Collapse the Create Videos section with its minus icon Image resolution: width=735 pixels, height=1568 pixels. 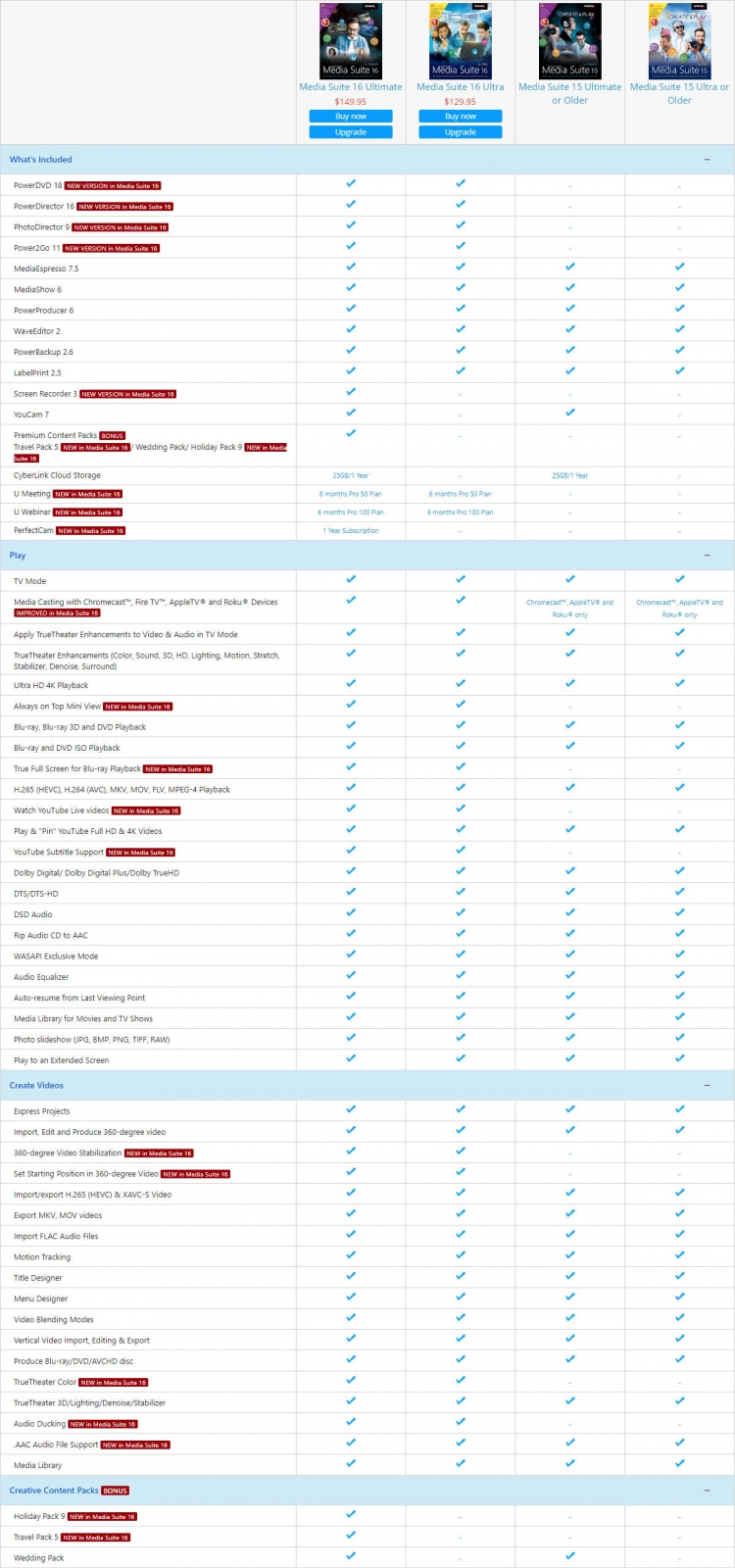[708, 1086]
